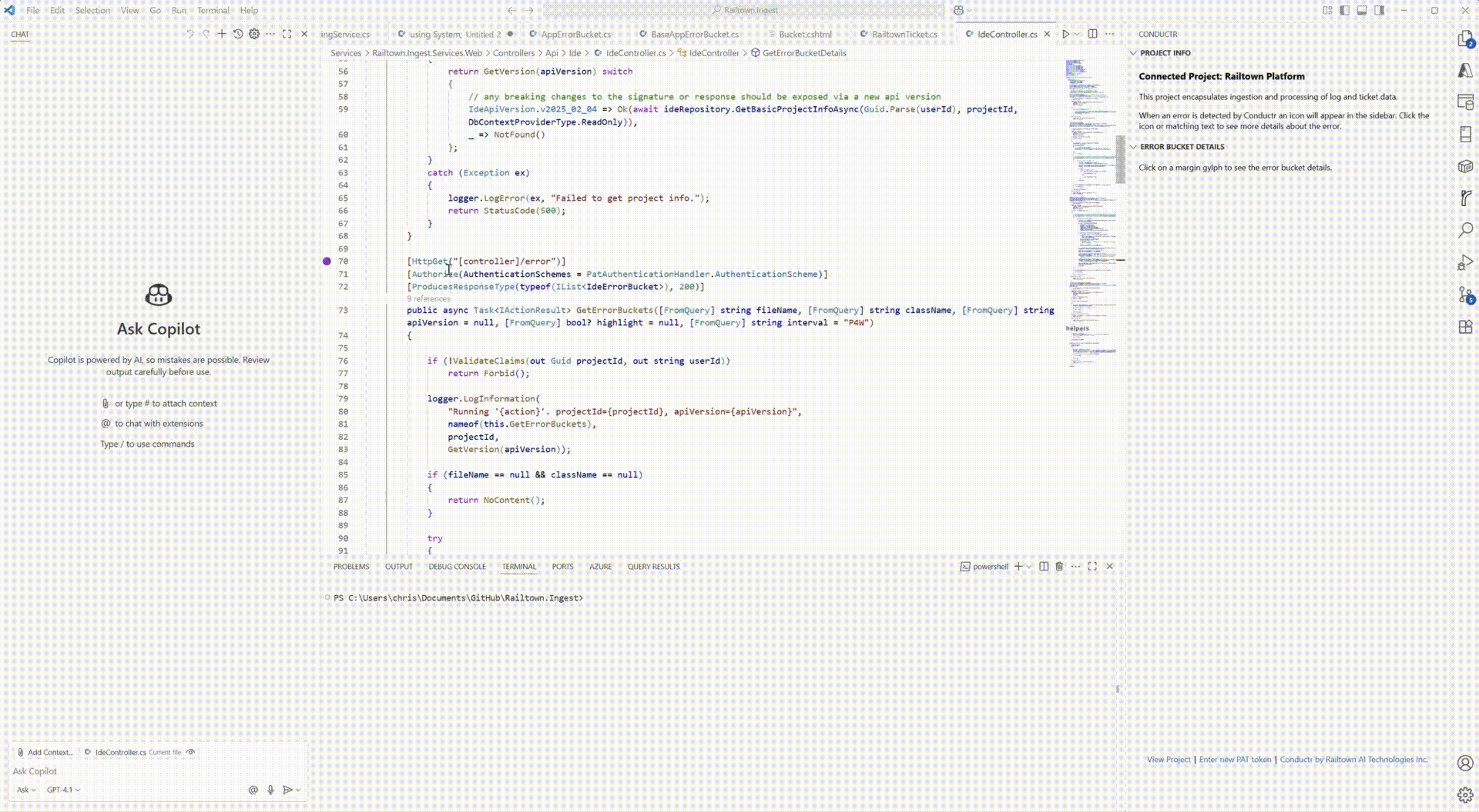This screenshot has height=812, width=1479.
Task: Open new terminal profile dropdown
Action: pyautogui.click(x=1029, y=567)
